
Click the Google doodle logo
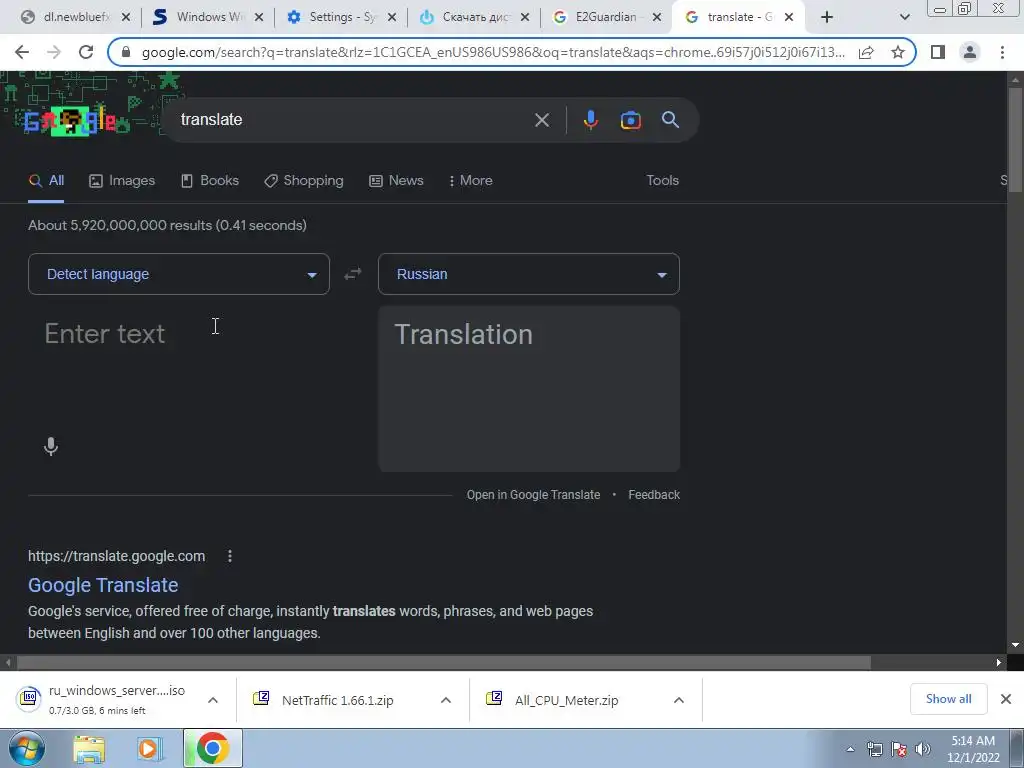70,121
